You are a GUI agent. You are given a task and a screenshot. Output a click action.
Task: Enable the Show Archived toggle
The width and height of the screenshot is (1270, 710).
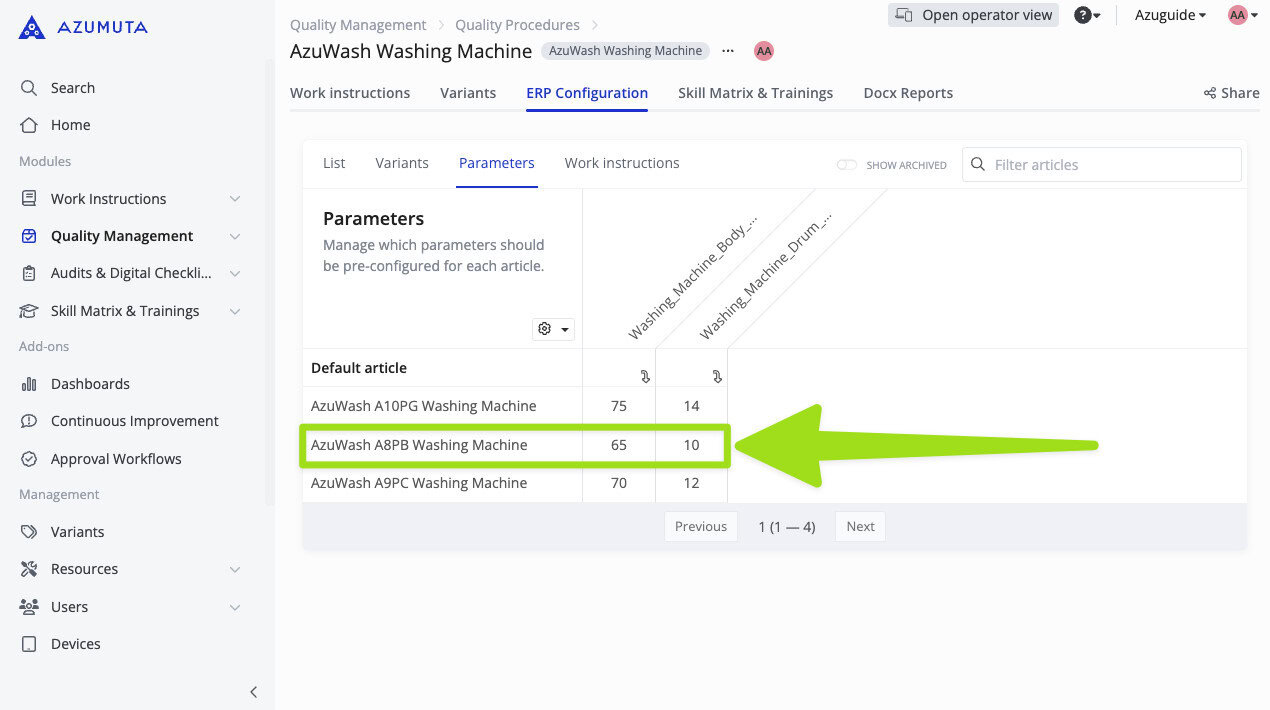(845, 164)
